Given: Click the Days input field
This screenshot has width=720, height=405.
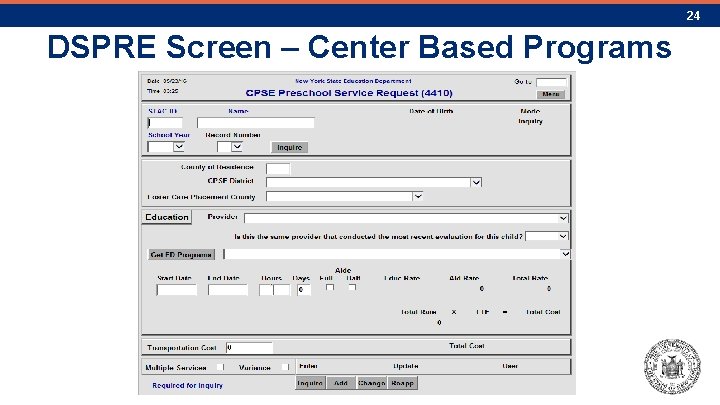Looking at the screenshot, I should tap(304, 290).
